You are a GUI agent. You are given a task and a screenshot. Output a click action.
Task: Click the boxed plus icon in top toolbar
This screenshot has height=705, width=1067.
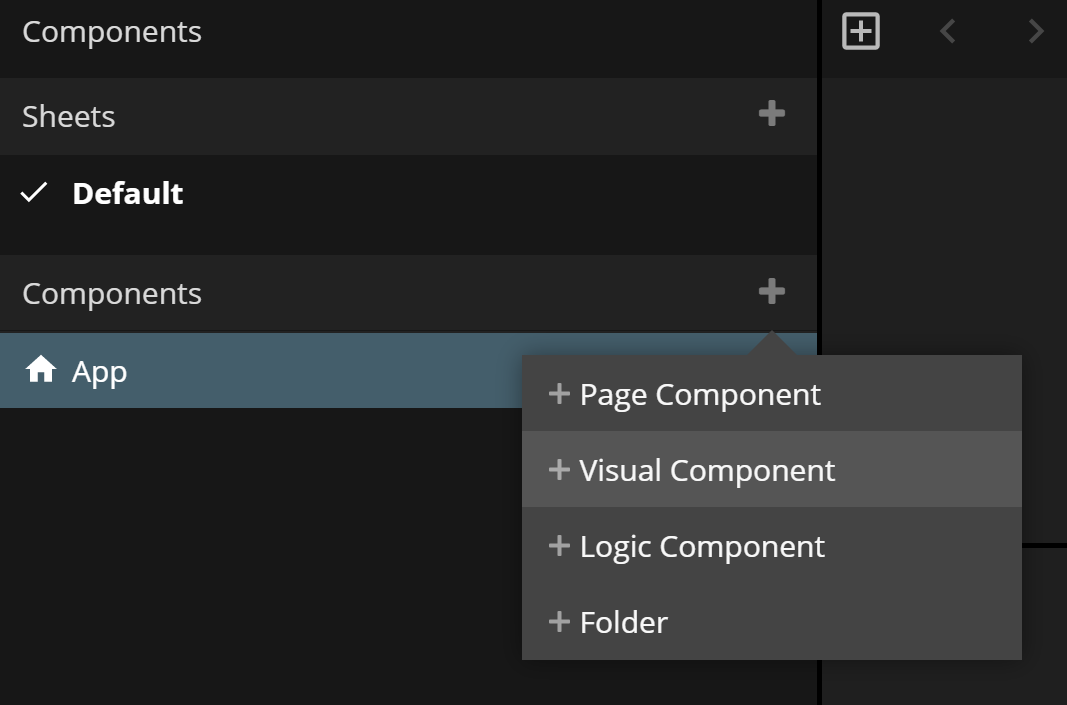click(861, 32)
